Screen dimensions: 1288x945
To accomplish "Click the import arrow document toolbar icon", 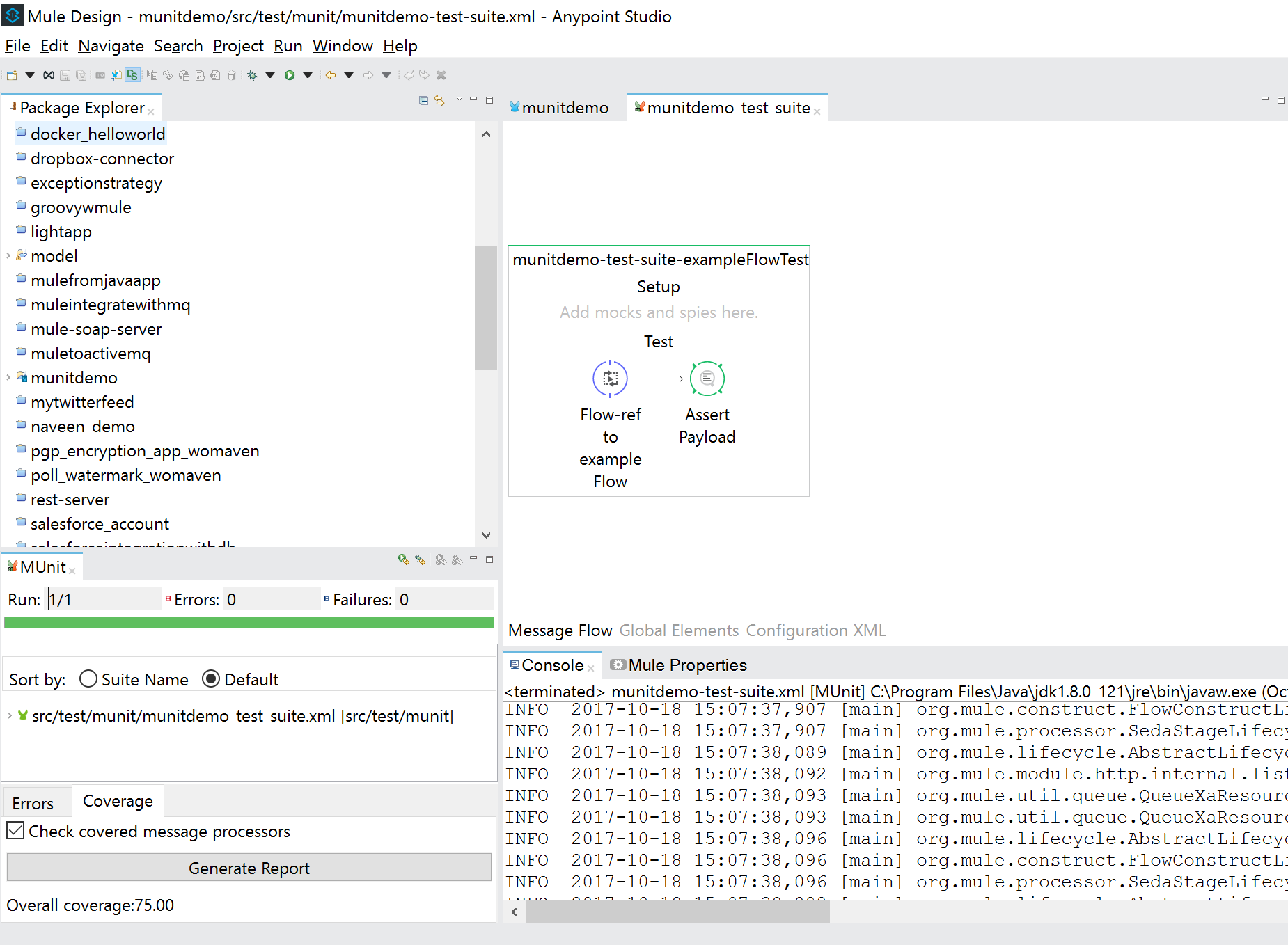I will coord(116,75).
